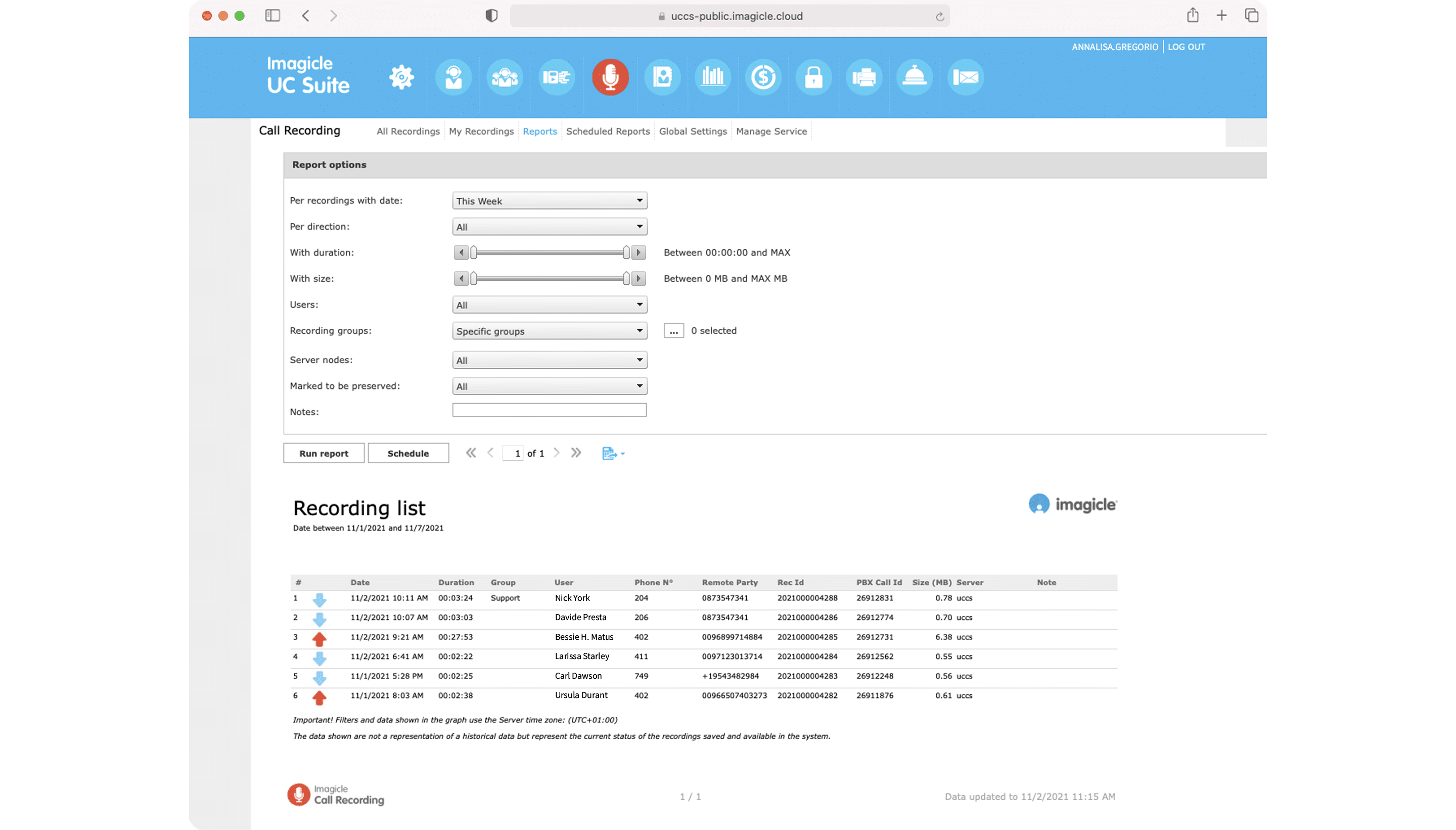
Task: Click the LOG OUT link
Action: (1186, 47)
